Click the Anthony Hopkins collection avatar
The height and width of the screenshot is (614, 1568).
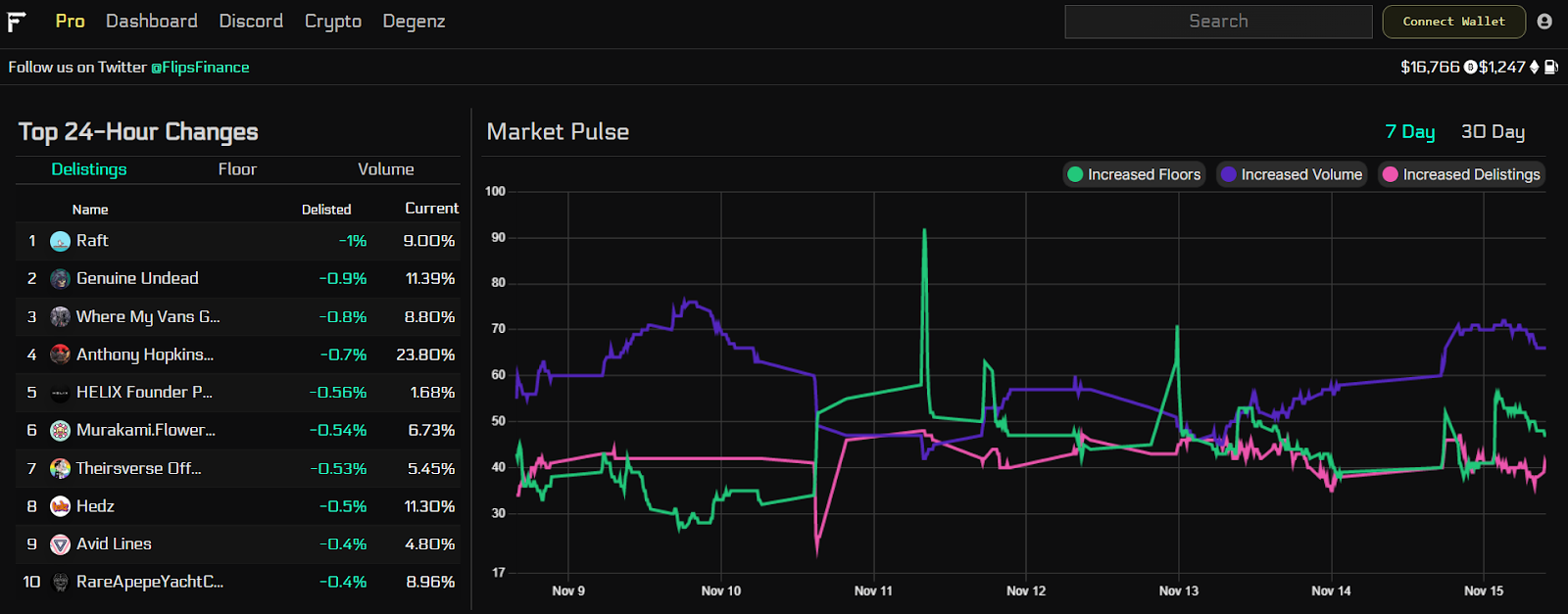pos(60,354)
